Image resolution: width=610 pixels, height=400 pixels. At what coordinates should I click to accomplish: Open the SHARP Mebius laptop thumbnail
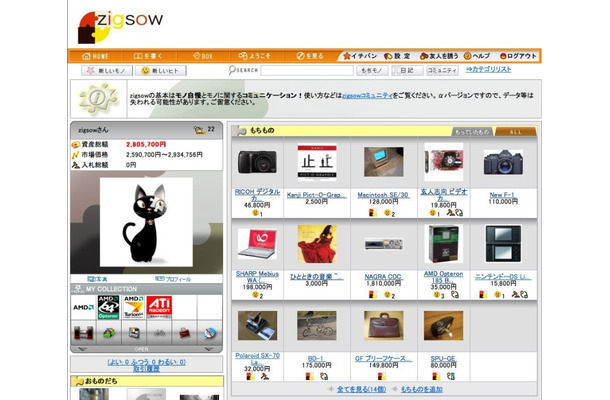pos(257,244)
